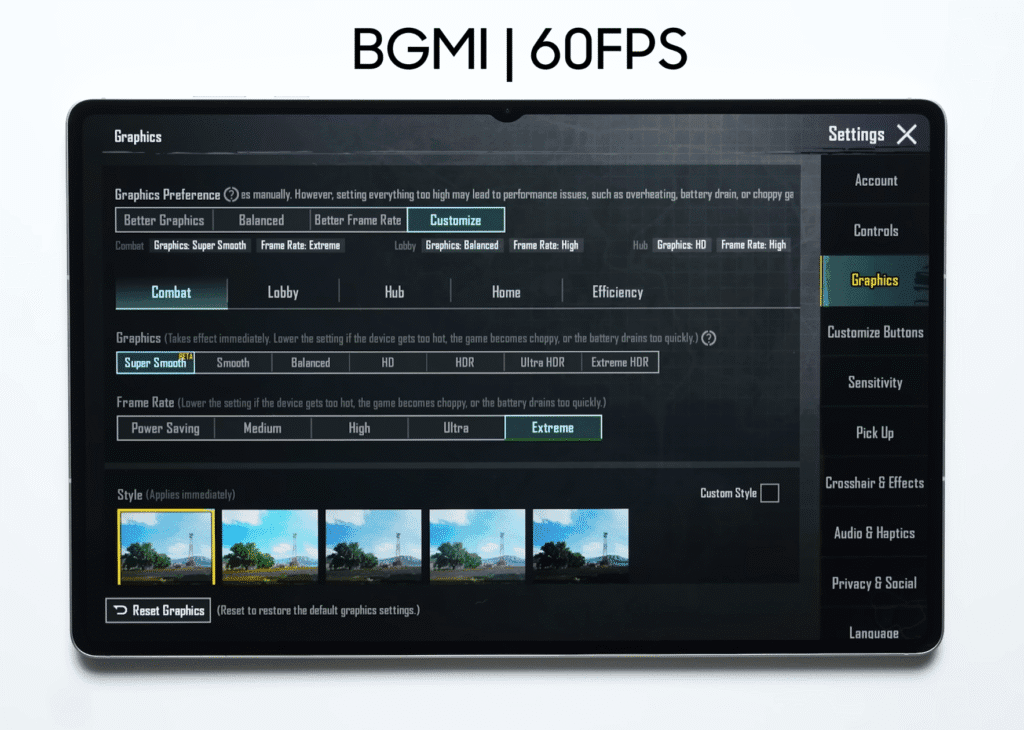The width and height of the screenshot is (1024, 730).
Task: Pick the fifth style thumbnail
Action: (581, 546)
